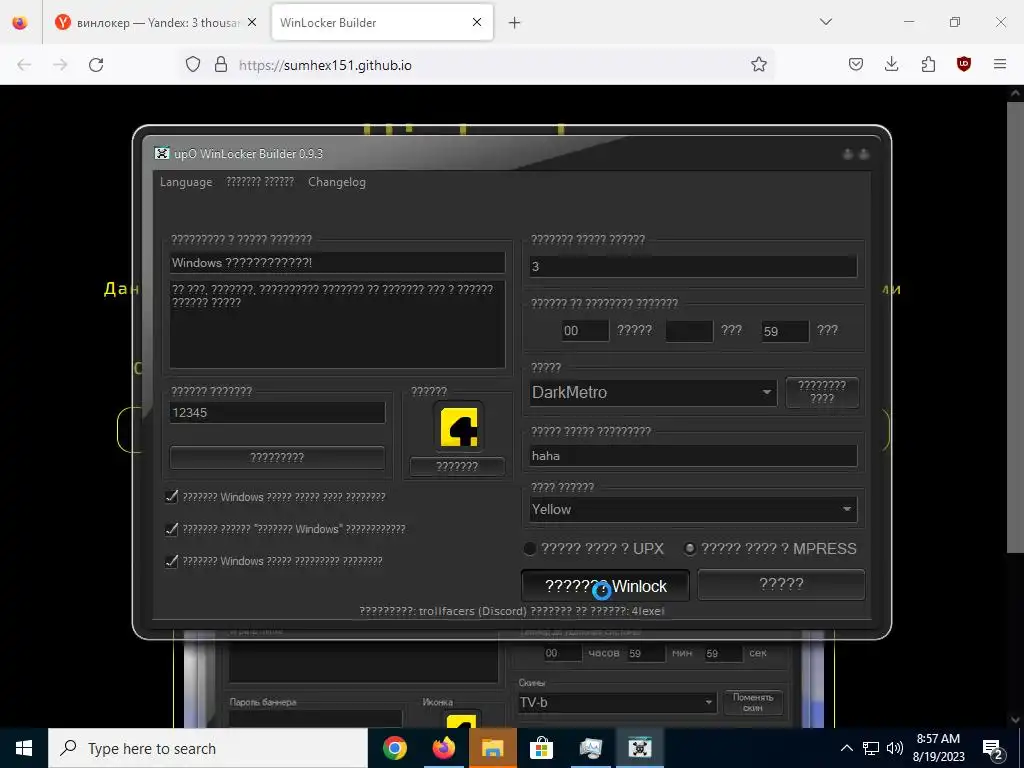This screenshot has width=1024, height=768.
Task: Reload the current page
Action: click(x=96, y=65)
